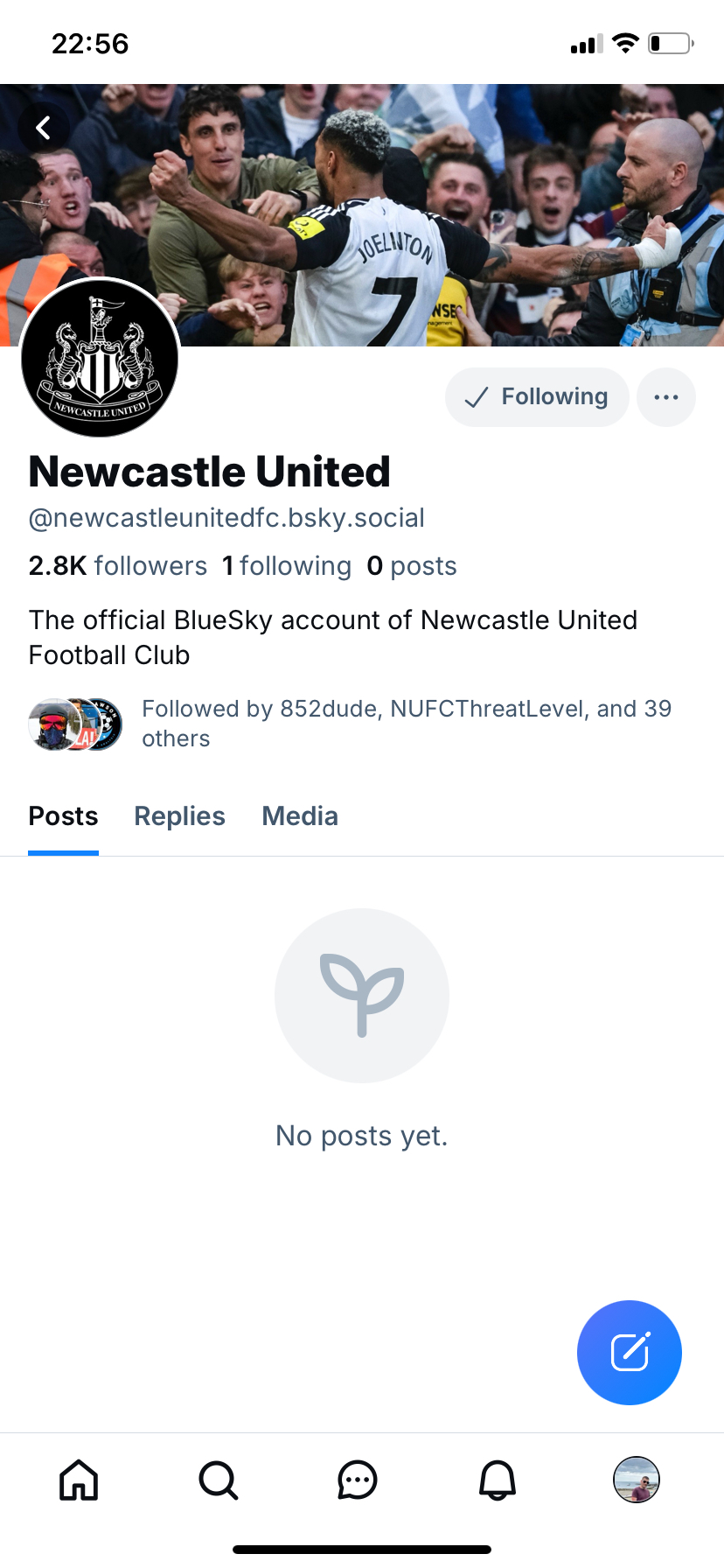This screenshot has width=724, height=1568.
Task: Open the three-dots more options menu
Action: pyautogui.click(x=666, y=397)
